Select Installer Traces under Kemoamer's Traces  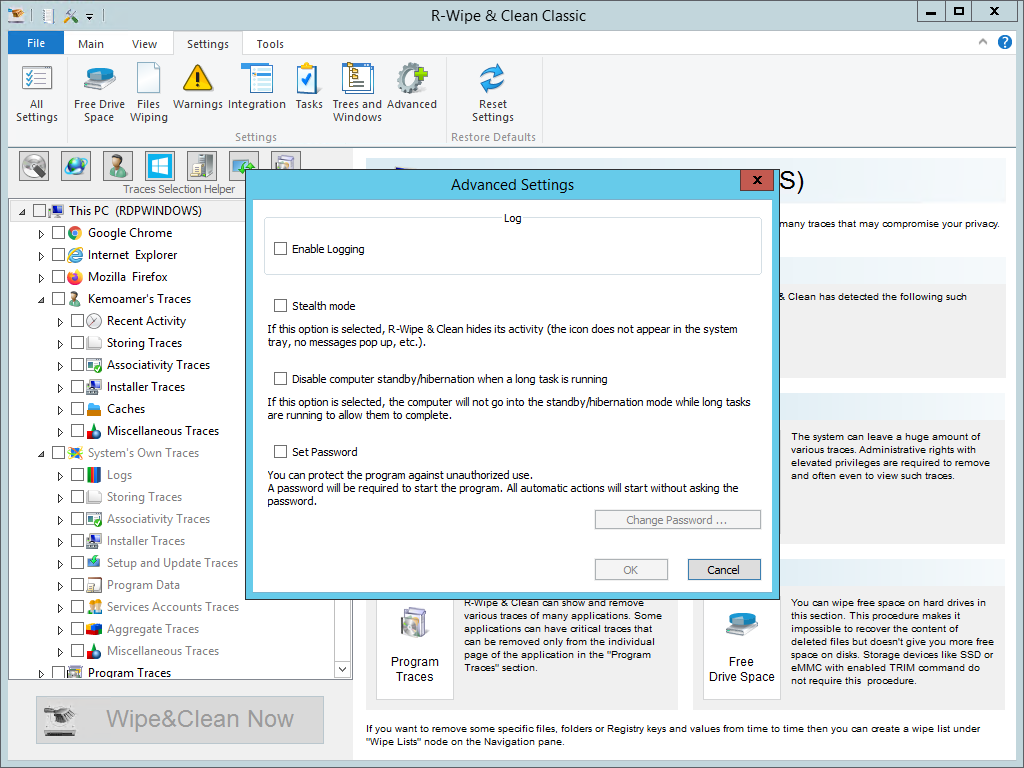point(146,387)
